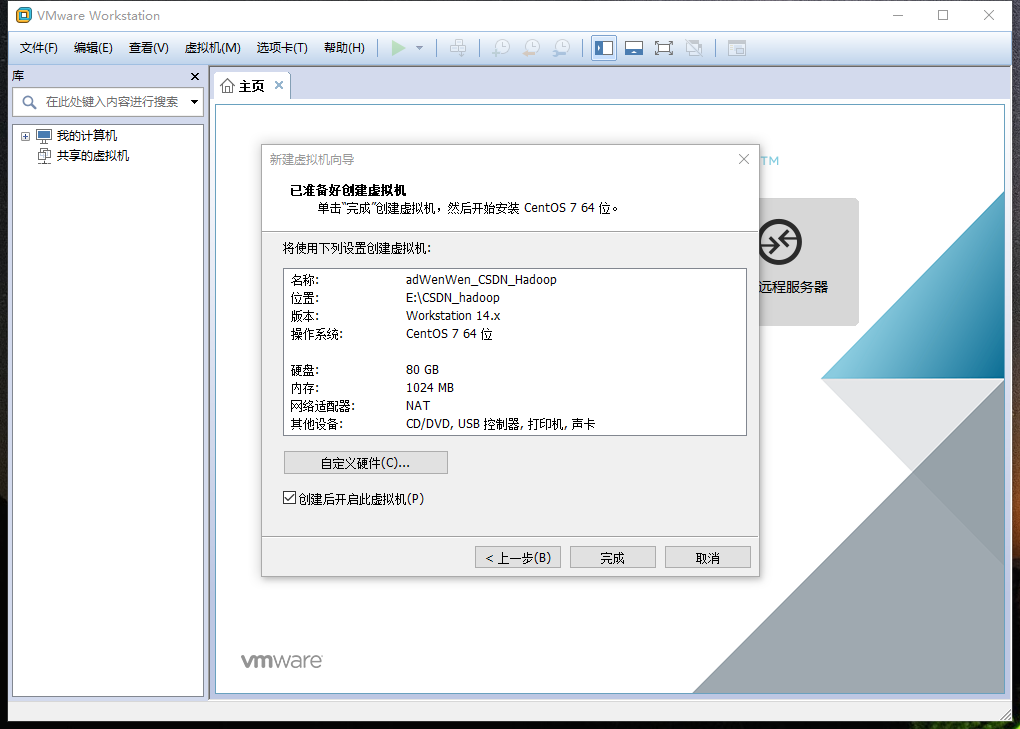Click the revert to snapshot icon
1020x729 pixels.
pyautogui.click(x=531, y=48)
